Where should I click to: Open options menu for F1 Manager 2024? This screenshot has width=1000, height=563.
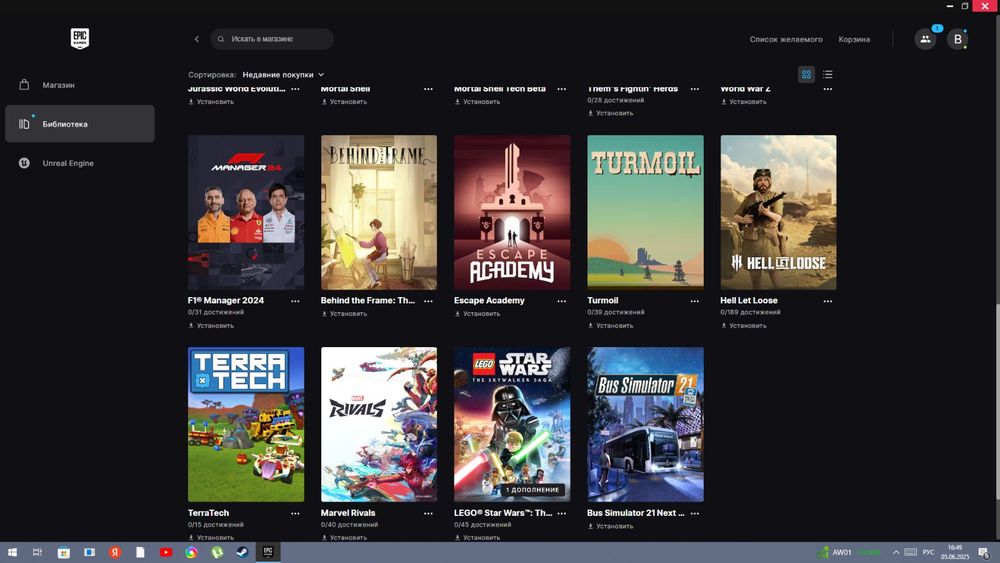point(295,301)
